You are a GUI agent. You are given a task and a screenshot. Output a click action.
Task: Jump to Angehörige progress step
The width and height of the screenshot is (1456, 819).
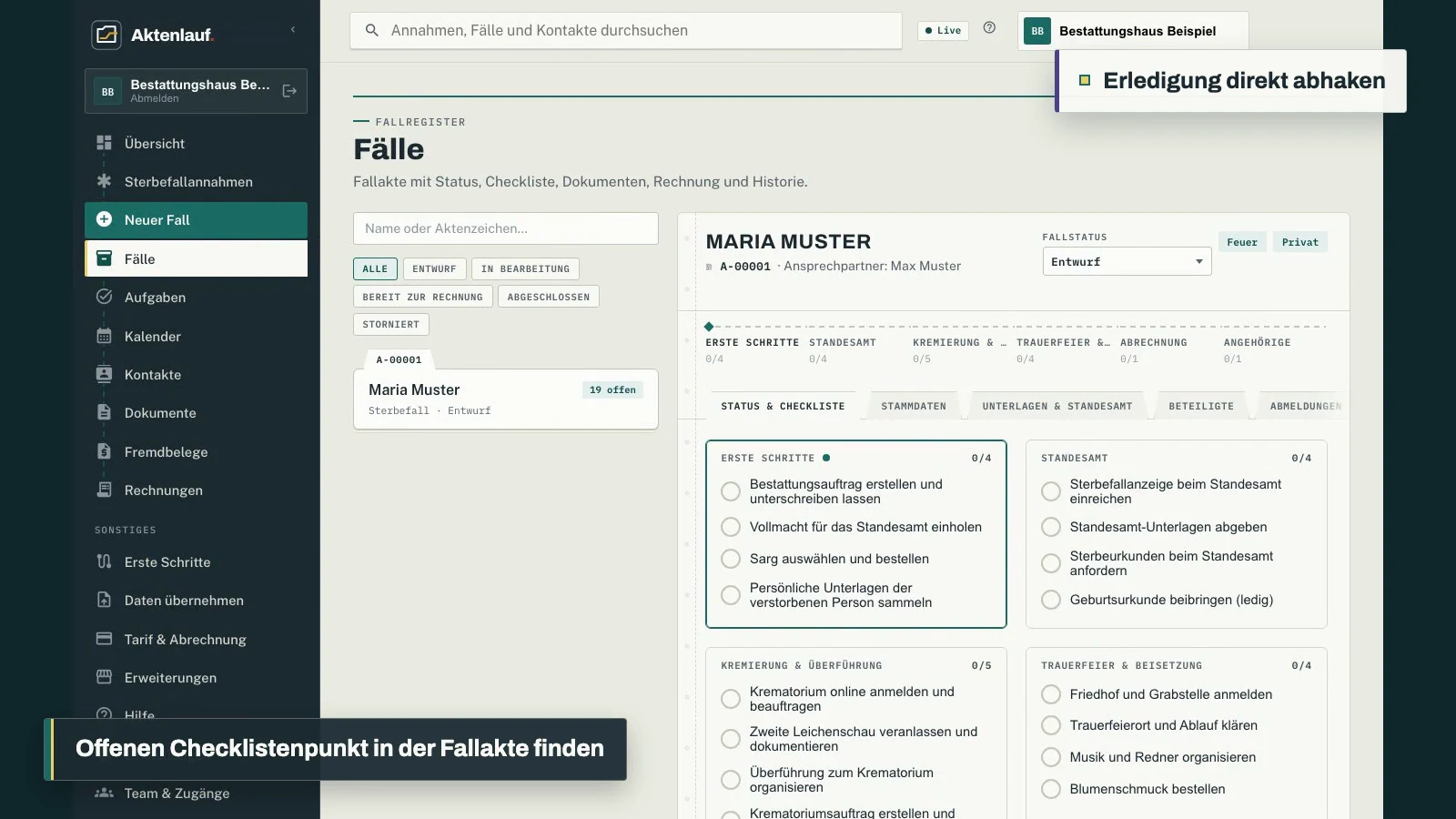coord(1258,349)
